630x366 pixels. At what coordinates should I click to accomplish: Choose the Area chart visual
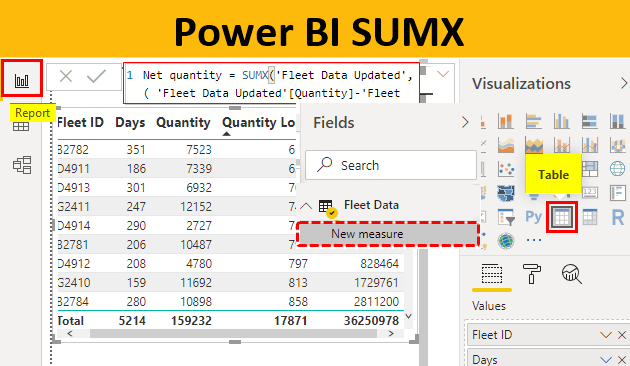pos(506,145)
